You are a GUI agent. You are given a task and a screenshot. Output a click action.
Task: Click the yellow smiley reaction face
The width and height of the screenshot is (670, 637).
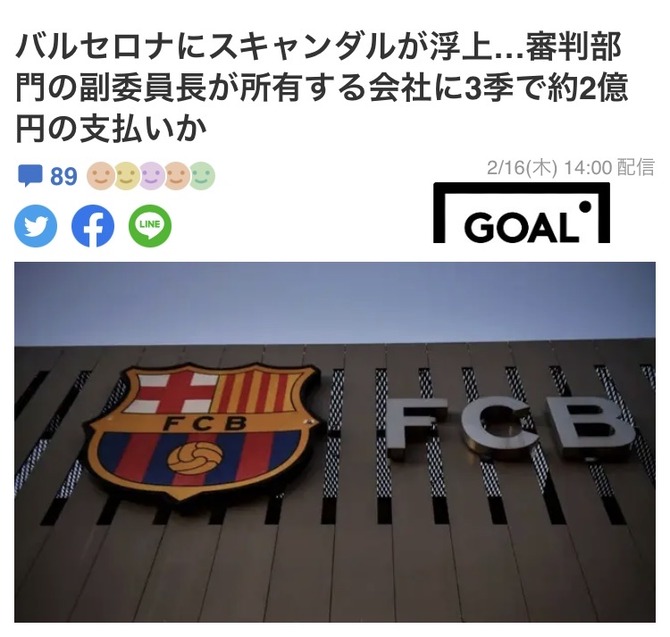click(x=125, y=176)
